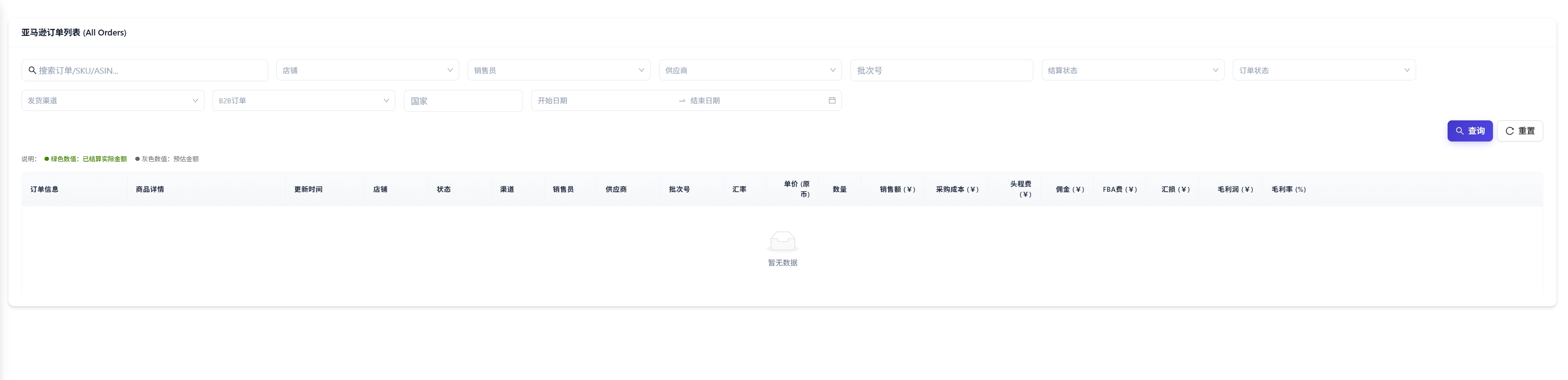Click into the 批次号 batch number field
This screenshot has height=380, width=1568.
point(941,70)
